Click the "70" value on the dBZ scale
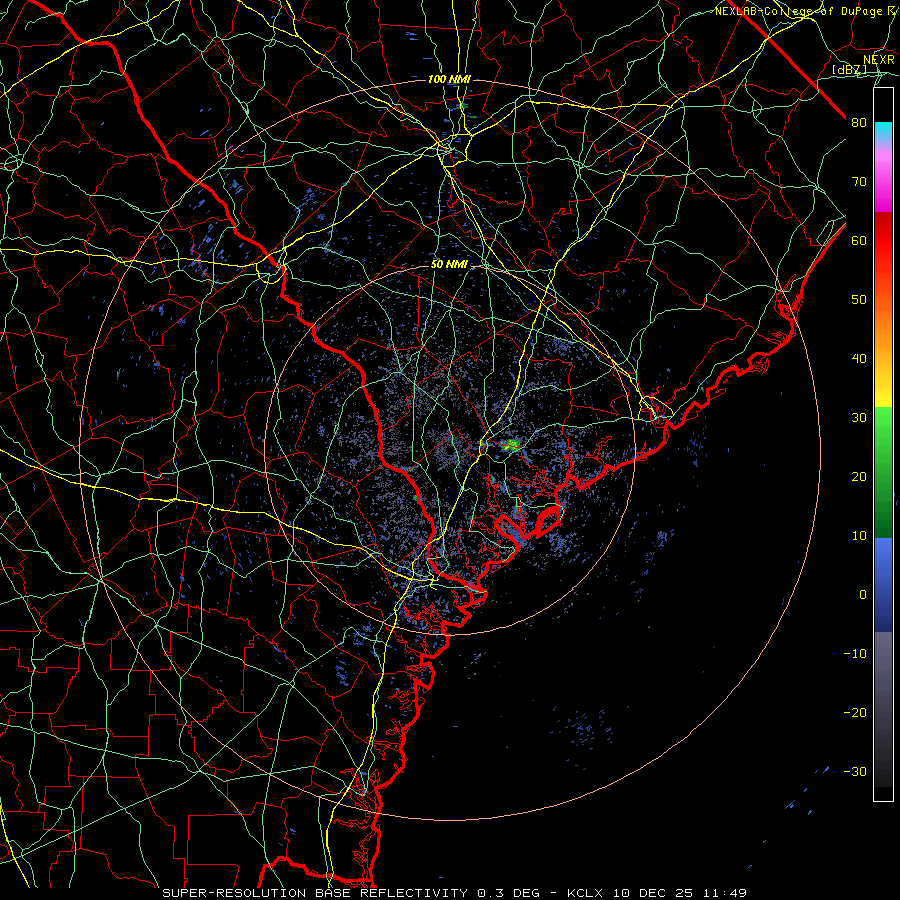Image resolution: width=900 pixels, height=900 pixels. click(859, 182)
